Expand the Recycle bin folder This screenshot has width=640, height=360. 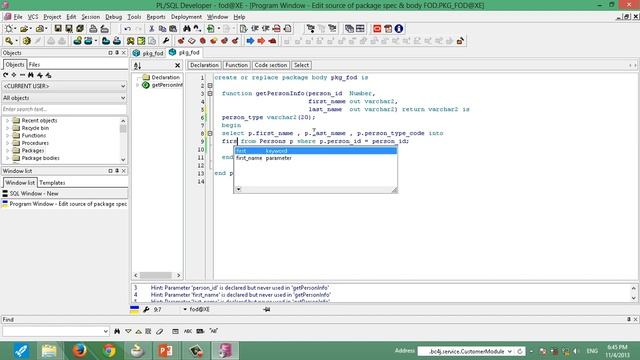7,128
